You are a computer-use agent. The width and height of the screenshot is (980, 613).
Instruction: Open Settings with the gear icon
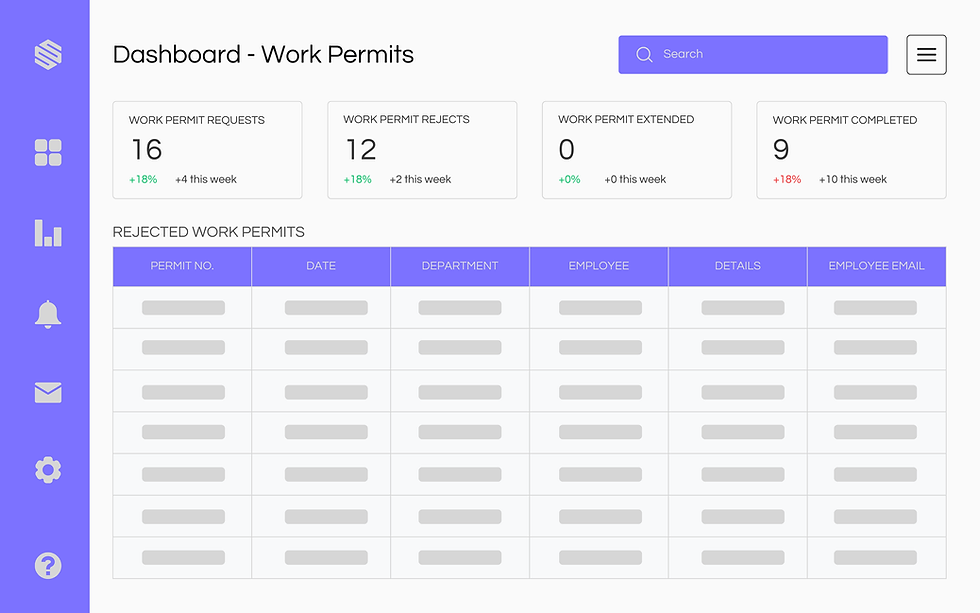(45, 470)
